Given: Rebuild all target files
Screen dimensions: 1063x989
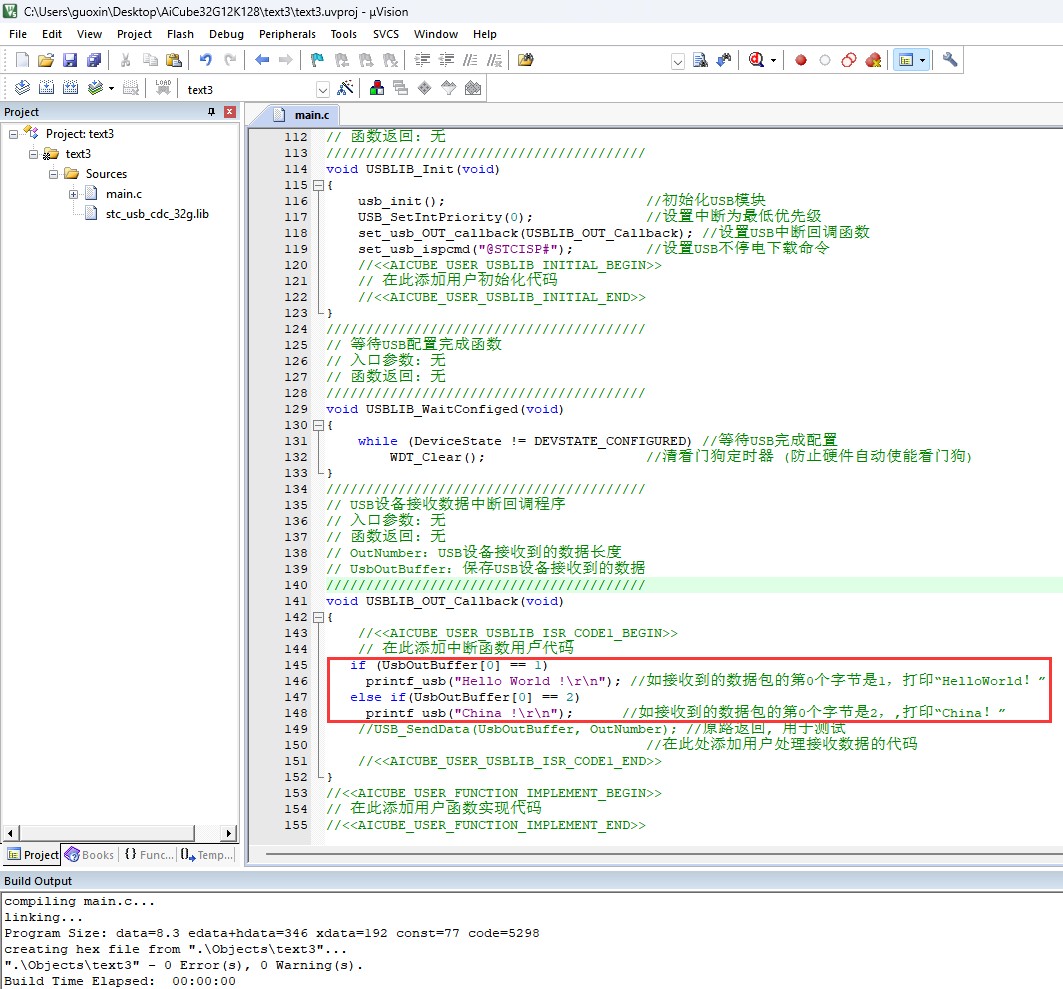Looking at the screenshot, I should (70, 88).
